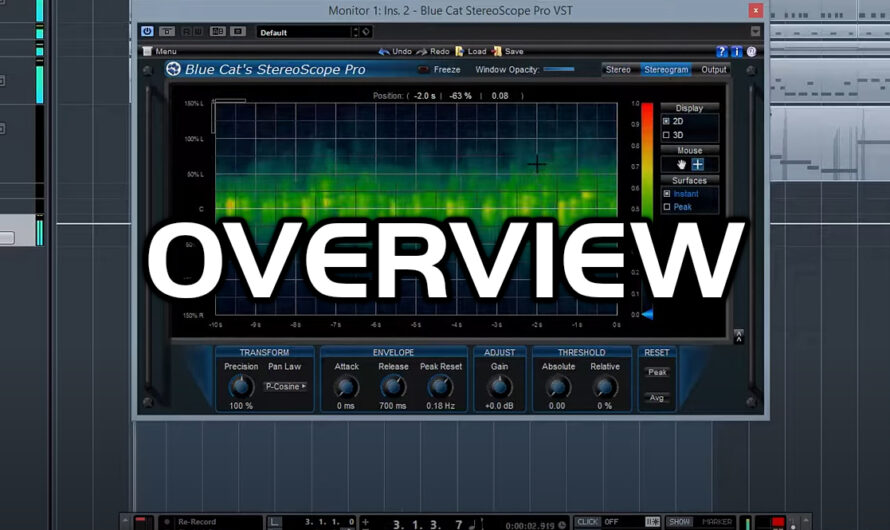Switch to the Stereo tab
The height and width of the screenshot is (530, 890).
click(618, 70)
